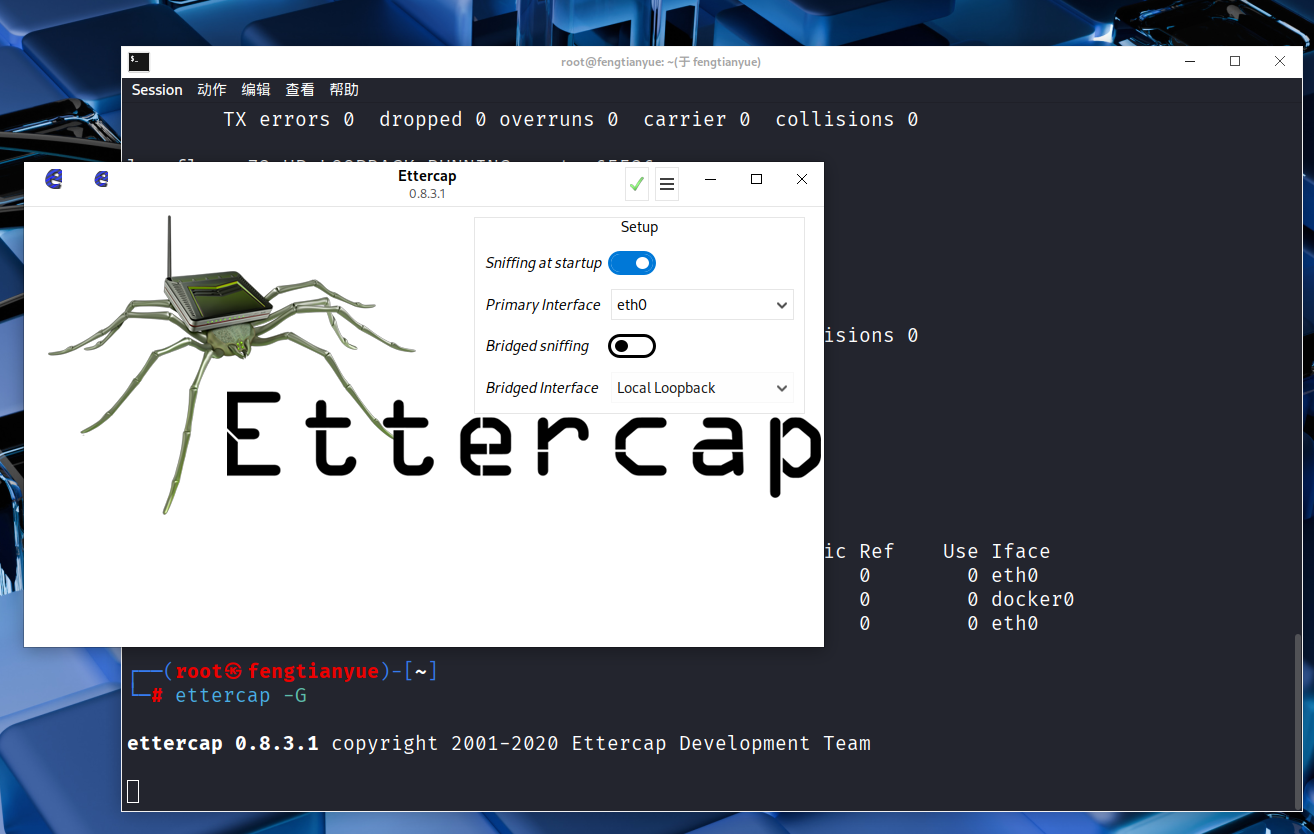Open the Bridged Interface Local Loopback dropdown

click(702, 388)
